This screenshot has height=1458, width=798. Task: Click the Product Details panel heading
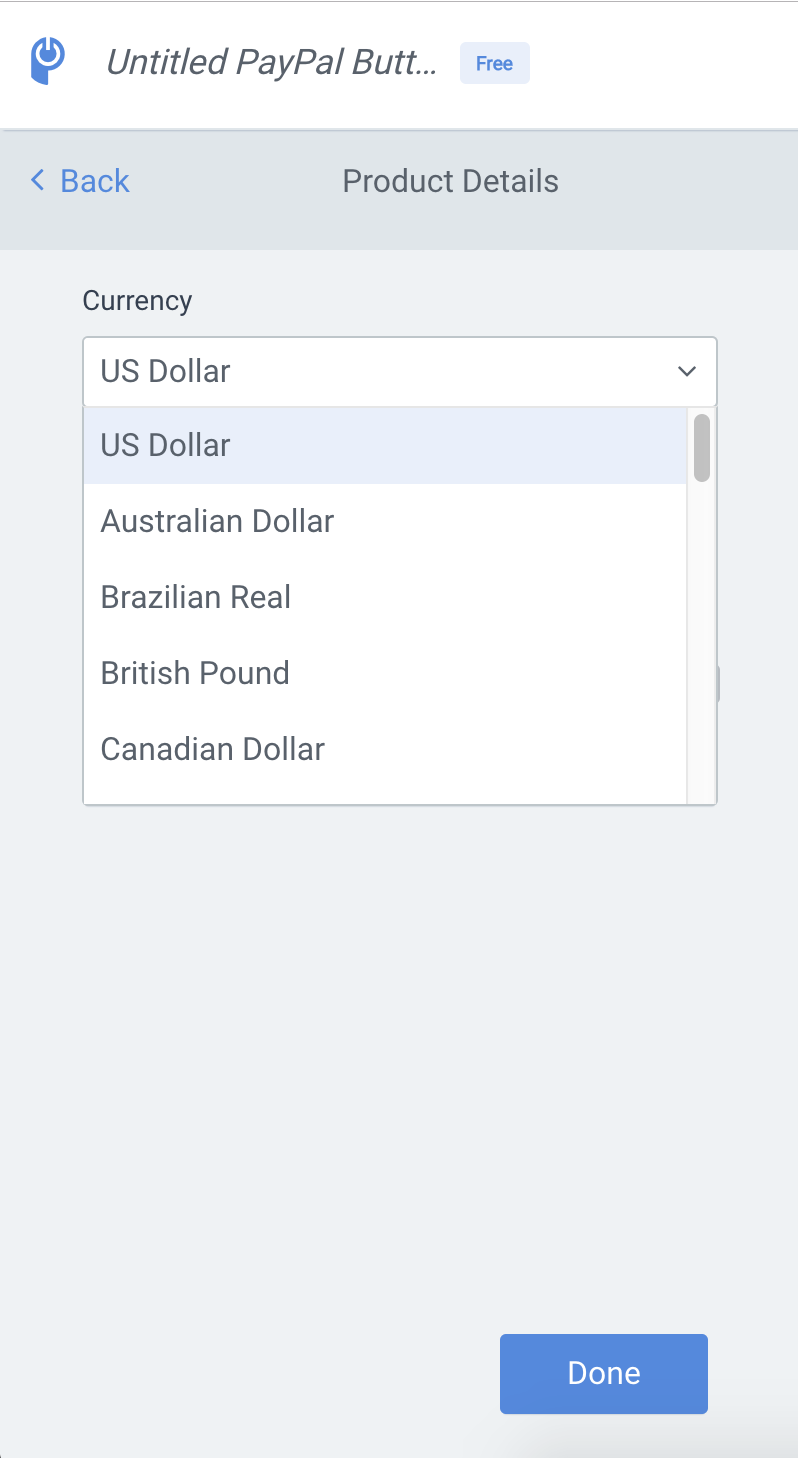(450, 181)
